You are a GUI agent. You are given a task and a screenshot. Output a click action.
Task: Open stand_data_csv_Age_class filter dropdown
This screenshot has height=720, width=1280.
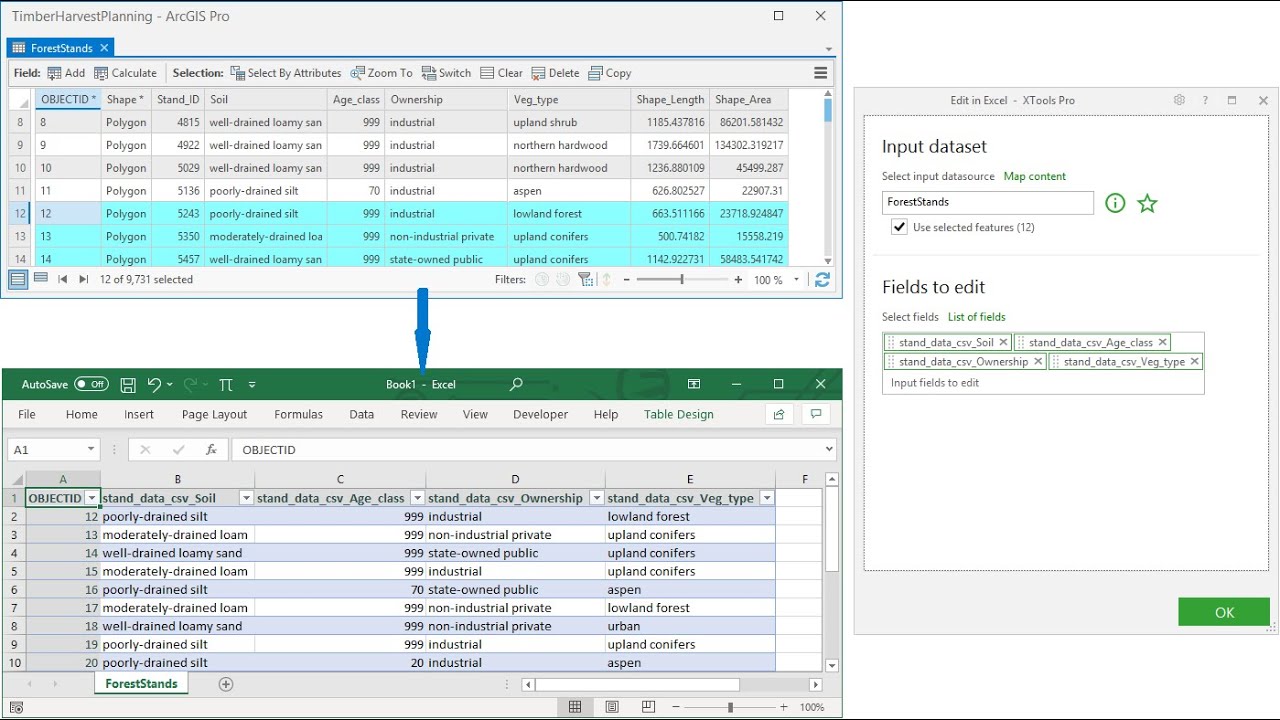416,498
